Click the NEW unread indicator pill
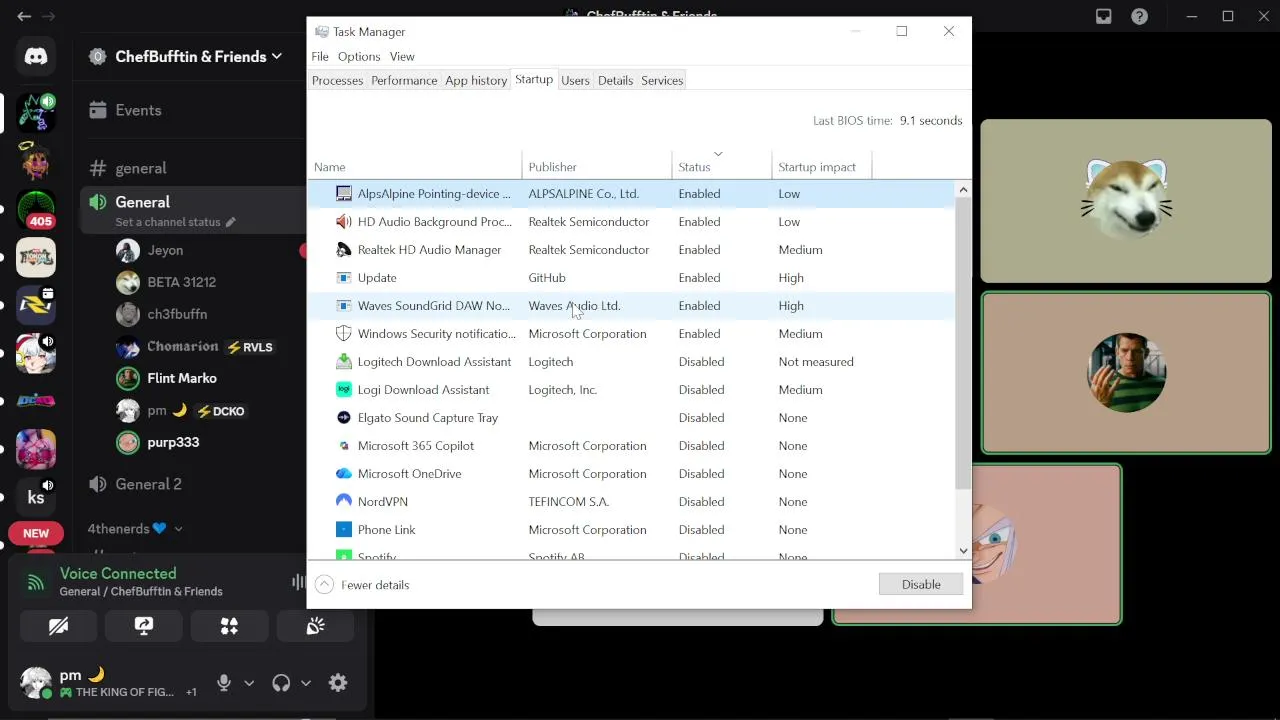Image resolution: width=1280 pixels, height=720 pixels. point(36,533)
